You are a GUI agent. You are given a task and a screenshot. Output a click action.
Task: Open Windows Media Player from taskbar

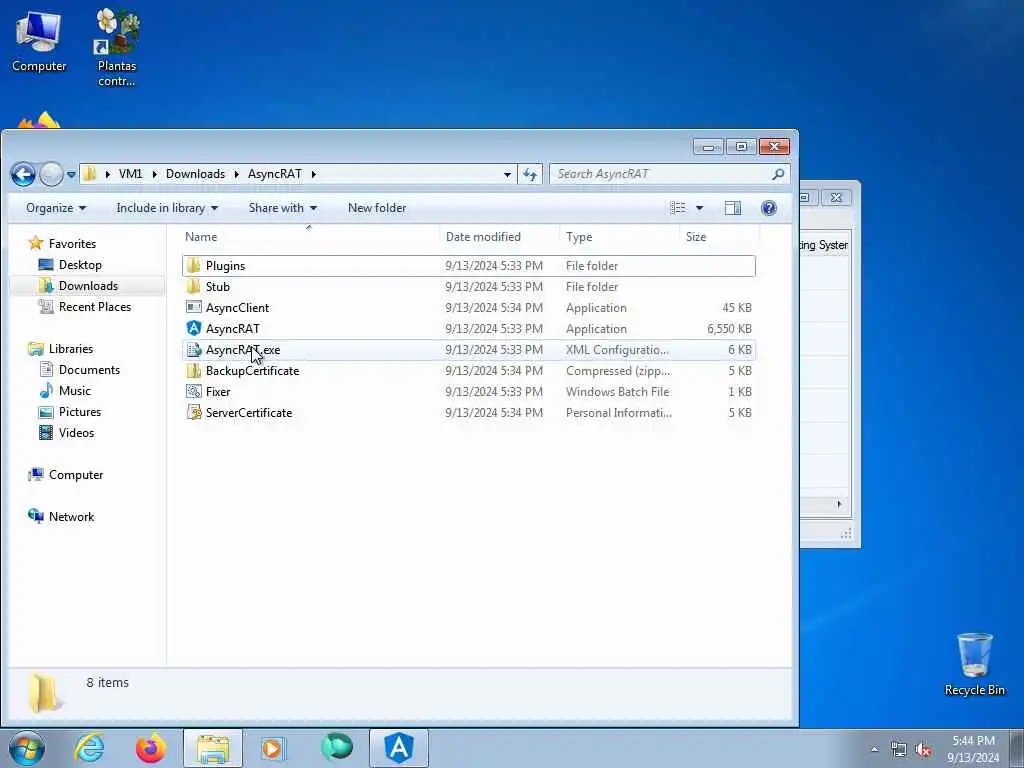273,748
